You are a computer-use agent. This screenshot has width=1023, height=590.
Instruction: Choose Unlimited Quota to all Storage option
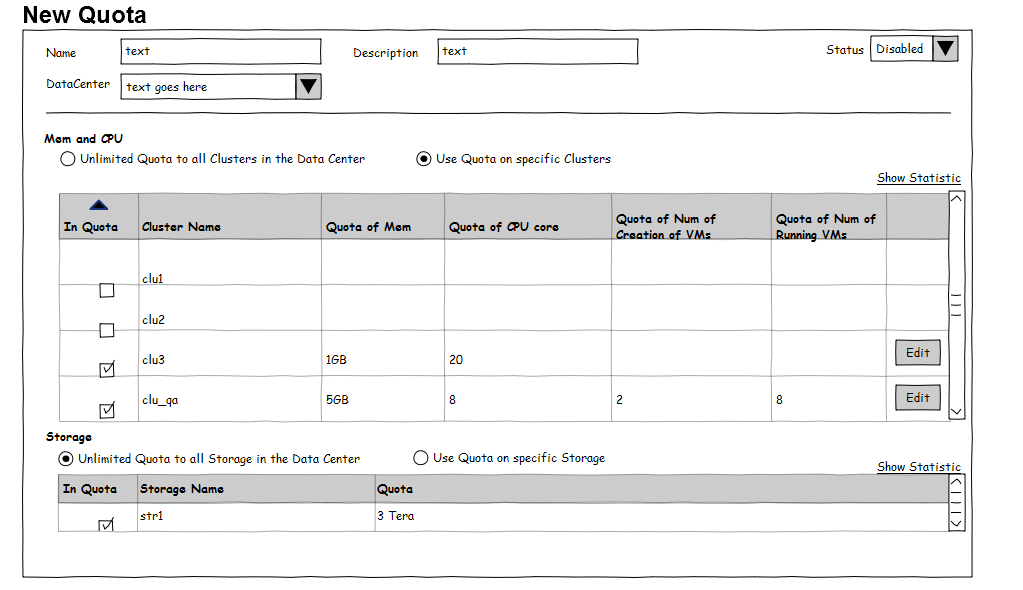pyautogui.click(x=67, y=459)
